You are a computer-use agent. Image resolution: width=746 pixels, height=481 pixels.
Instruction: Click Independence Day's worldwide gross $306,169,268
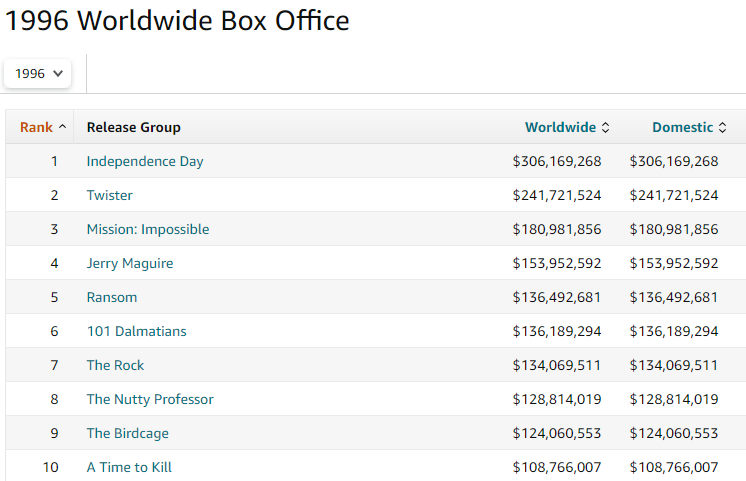[x=557, y=161]
